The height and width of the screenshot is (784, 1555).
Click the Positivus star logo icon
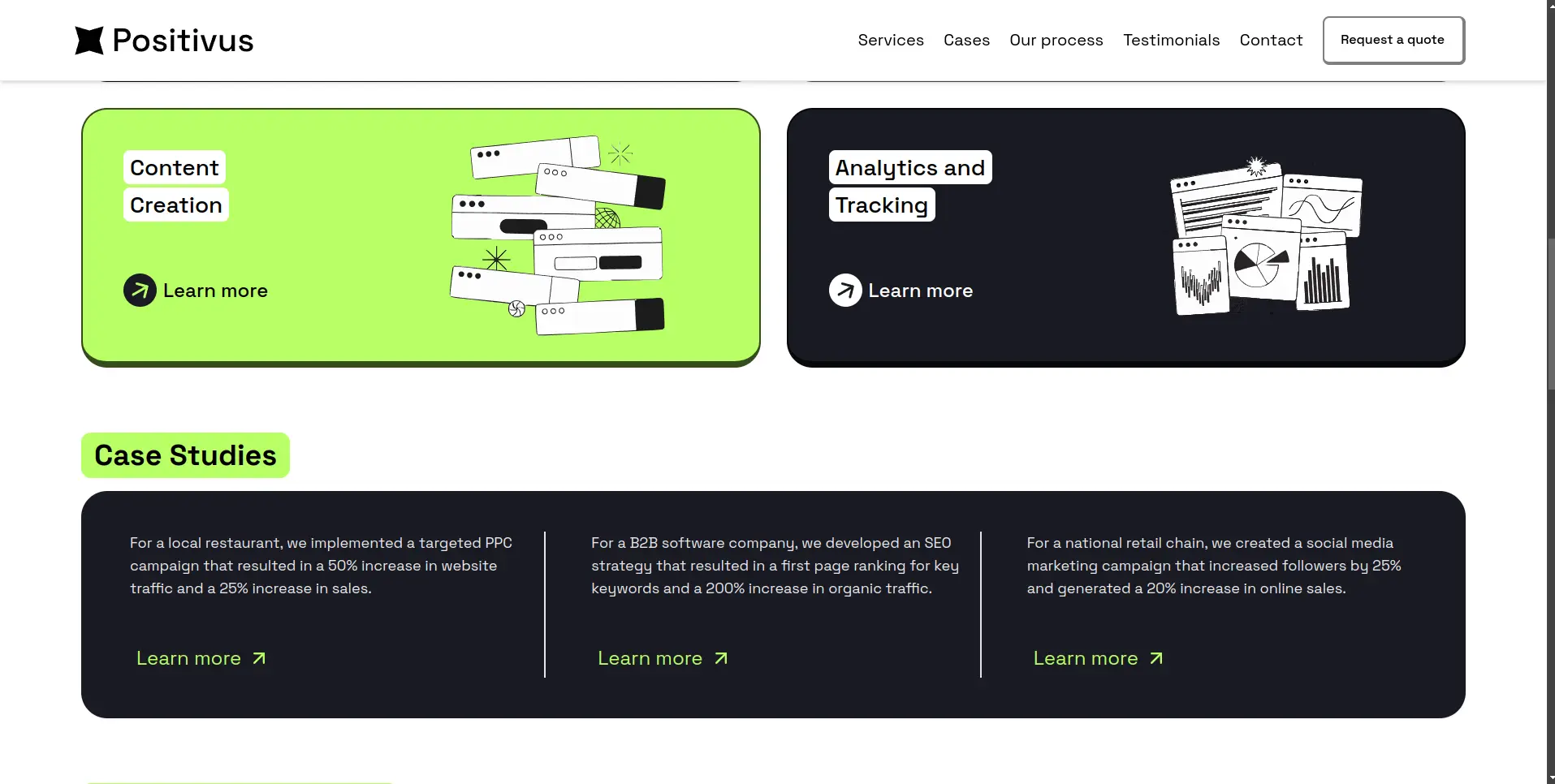pos(89,41)
